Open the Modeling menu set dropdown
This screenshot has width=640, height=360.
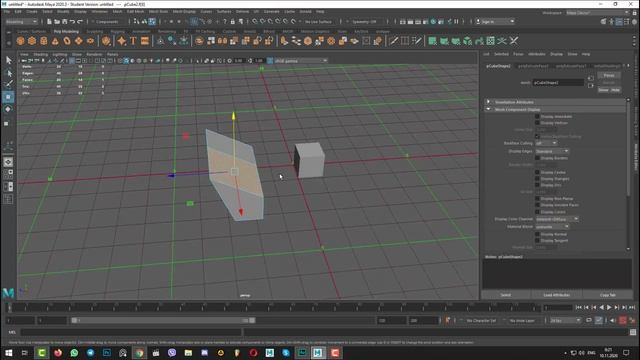[x=21, y=22]
